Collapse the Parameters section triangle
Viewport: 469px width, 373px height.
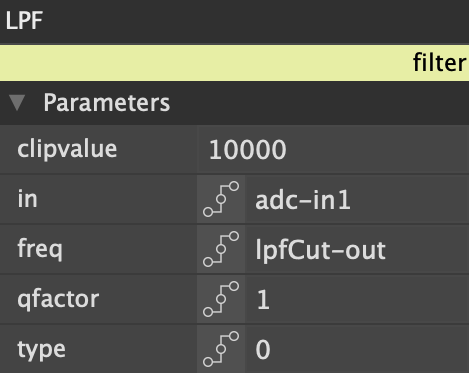click(x=17, y=103)
